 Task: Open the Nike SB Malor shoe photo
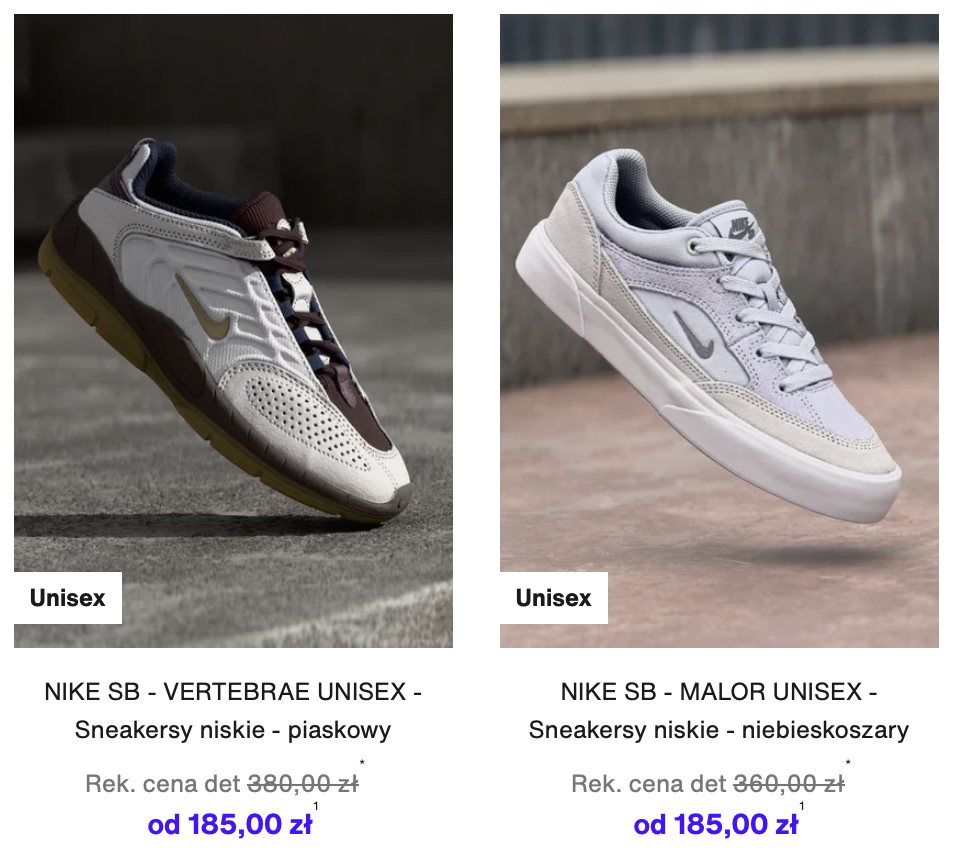tap(719, 330)
